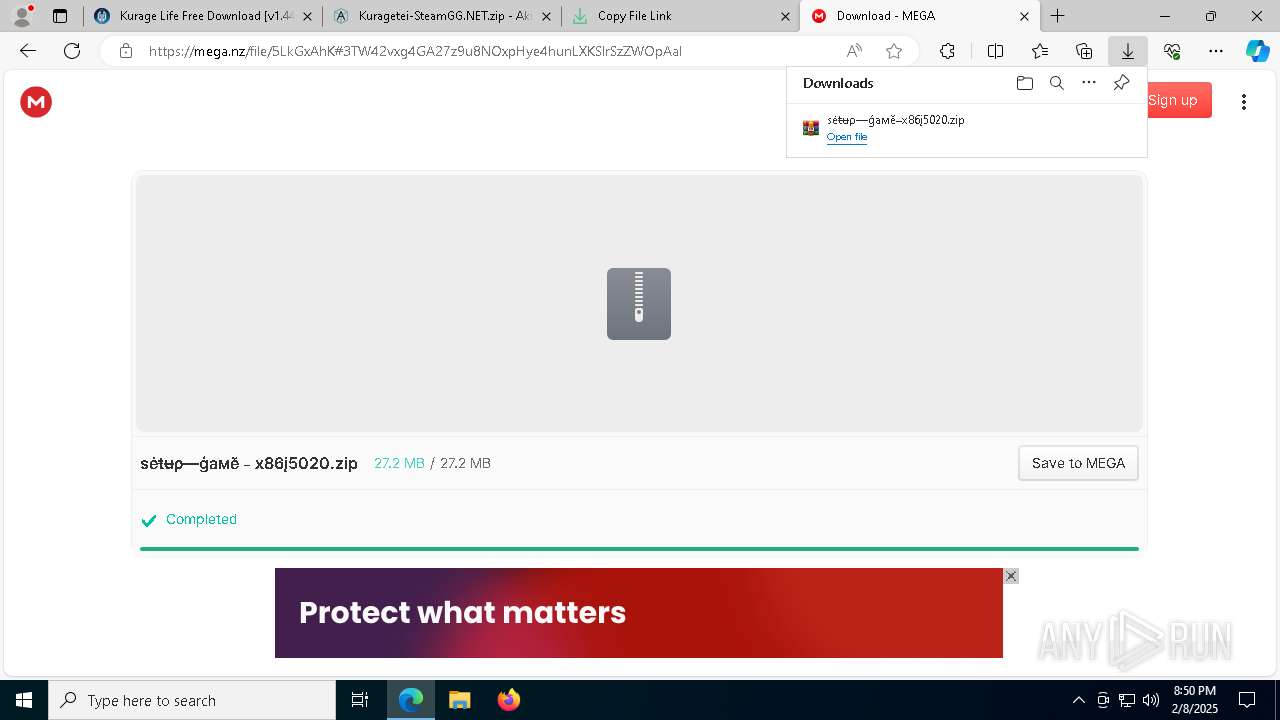Open network status tray icon
The width and height of the screenshot is (1280, 720).
pos(1127,700)
